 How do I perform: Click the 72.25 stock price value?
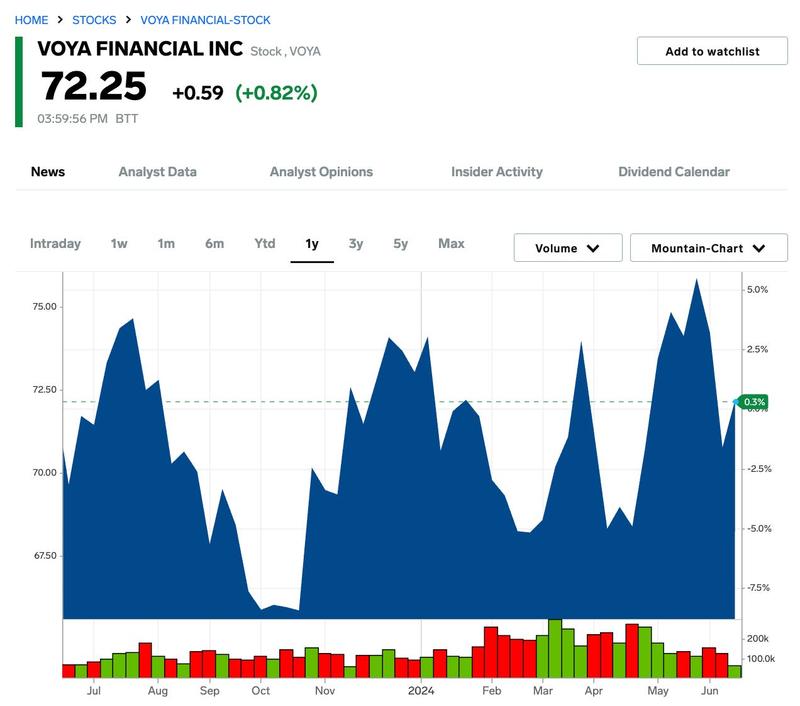click(x=94, y=86)
